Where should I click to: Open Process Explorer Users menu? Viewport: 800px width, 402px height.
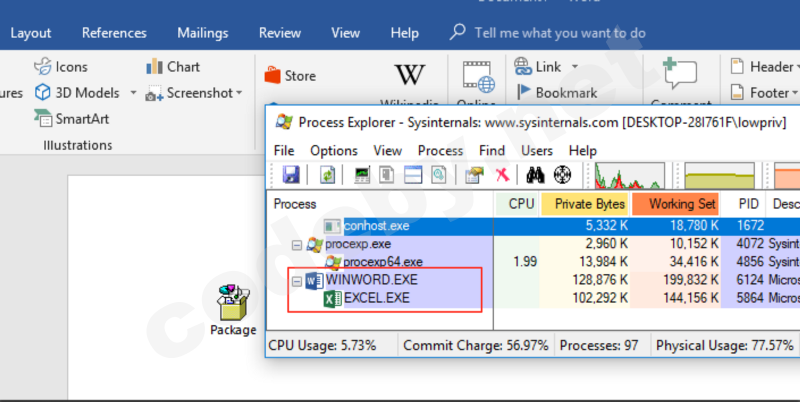tap(537, 150)
